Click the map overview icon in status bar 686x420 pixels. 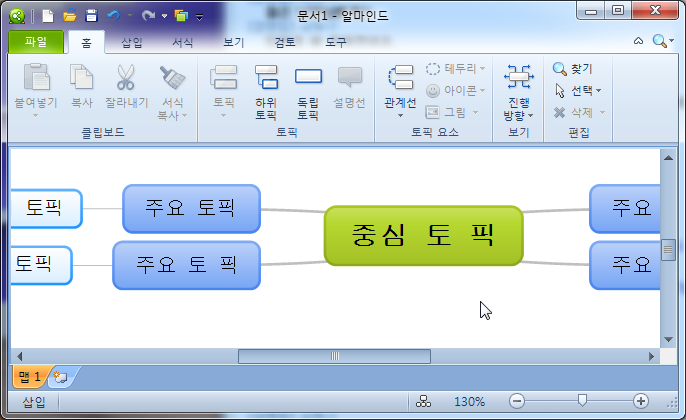423,401
